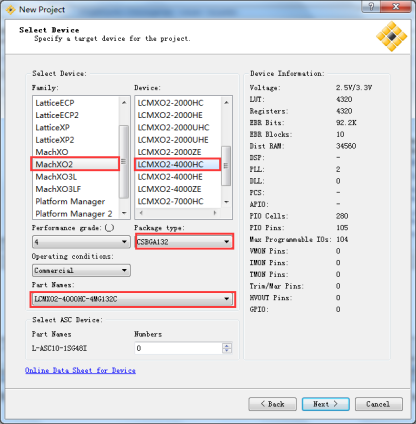Open the Performance grade dropdown

(81, 242)
